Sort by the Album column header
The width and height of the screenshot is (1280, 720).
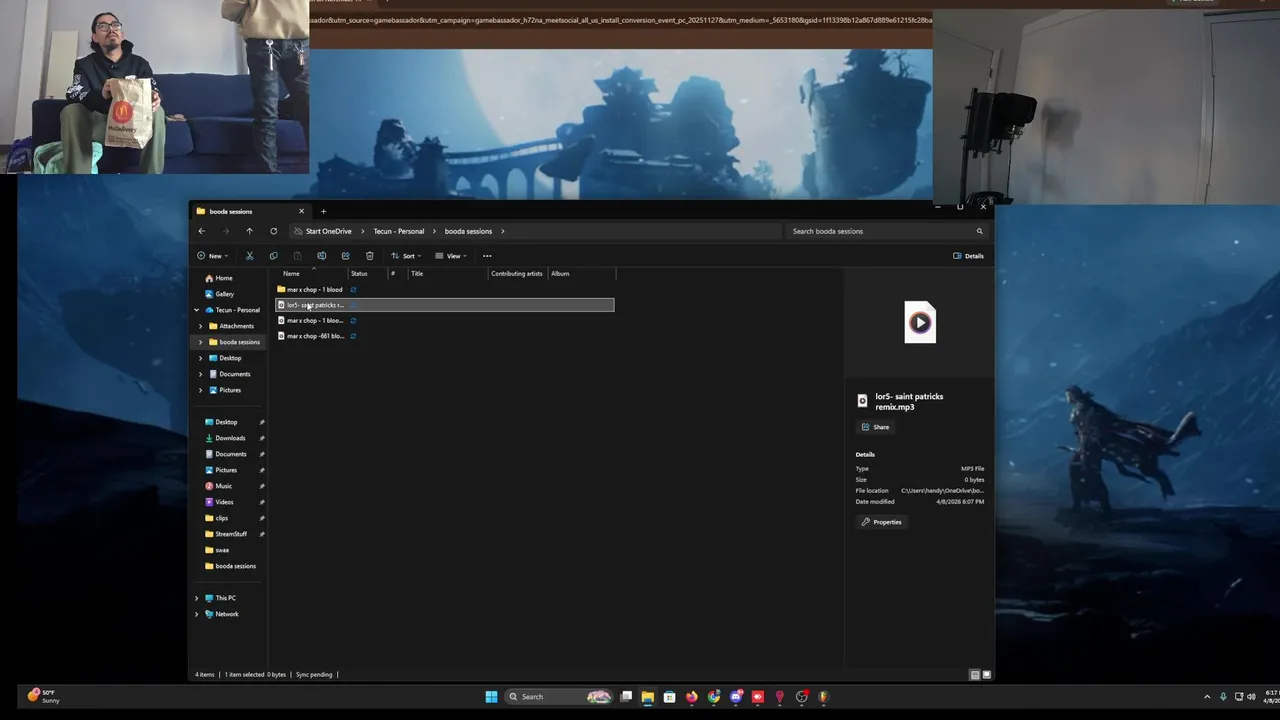(560, 273)
